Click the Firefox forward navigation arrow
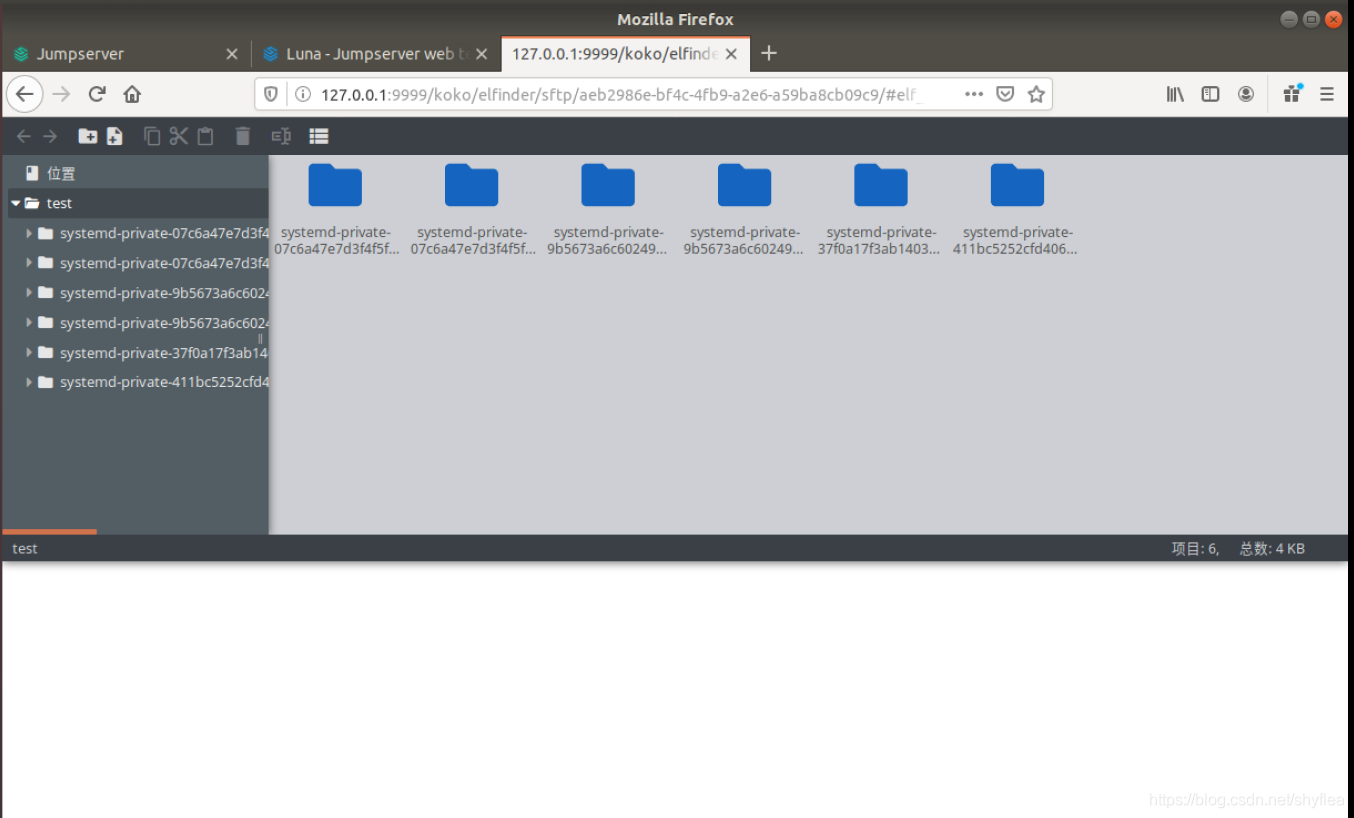 (x=61, y=94)
